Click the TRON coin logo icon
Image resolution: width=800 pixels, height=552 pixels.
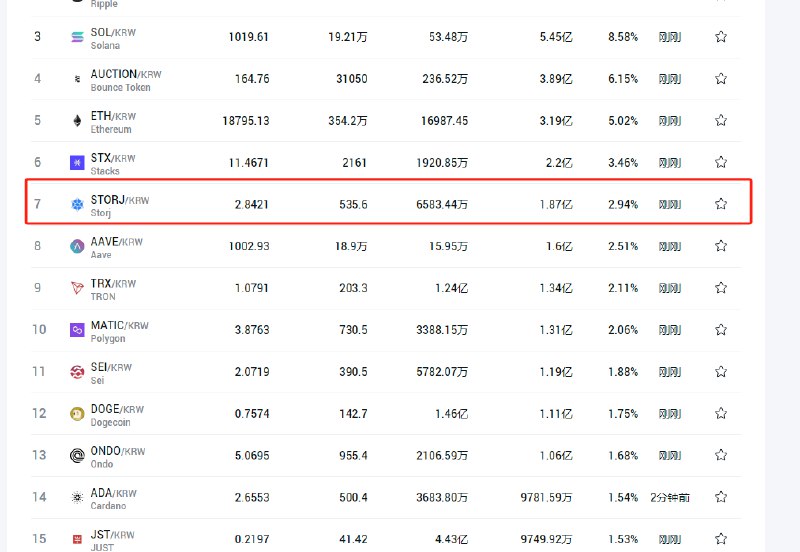click(77, 288)
